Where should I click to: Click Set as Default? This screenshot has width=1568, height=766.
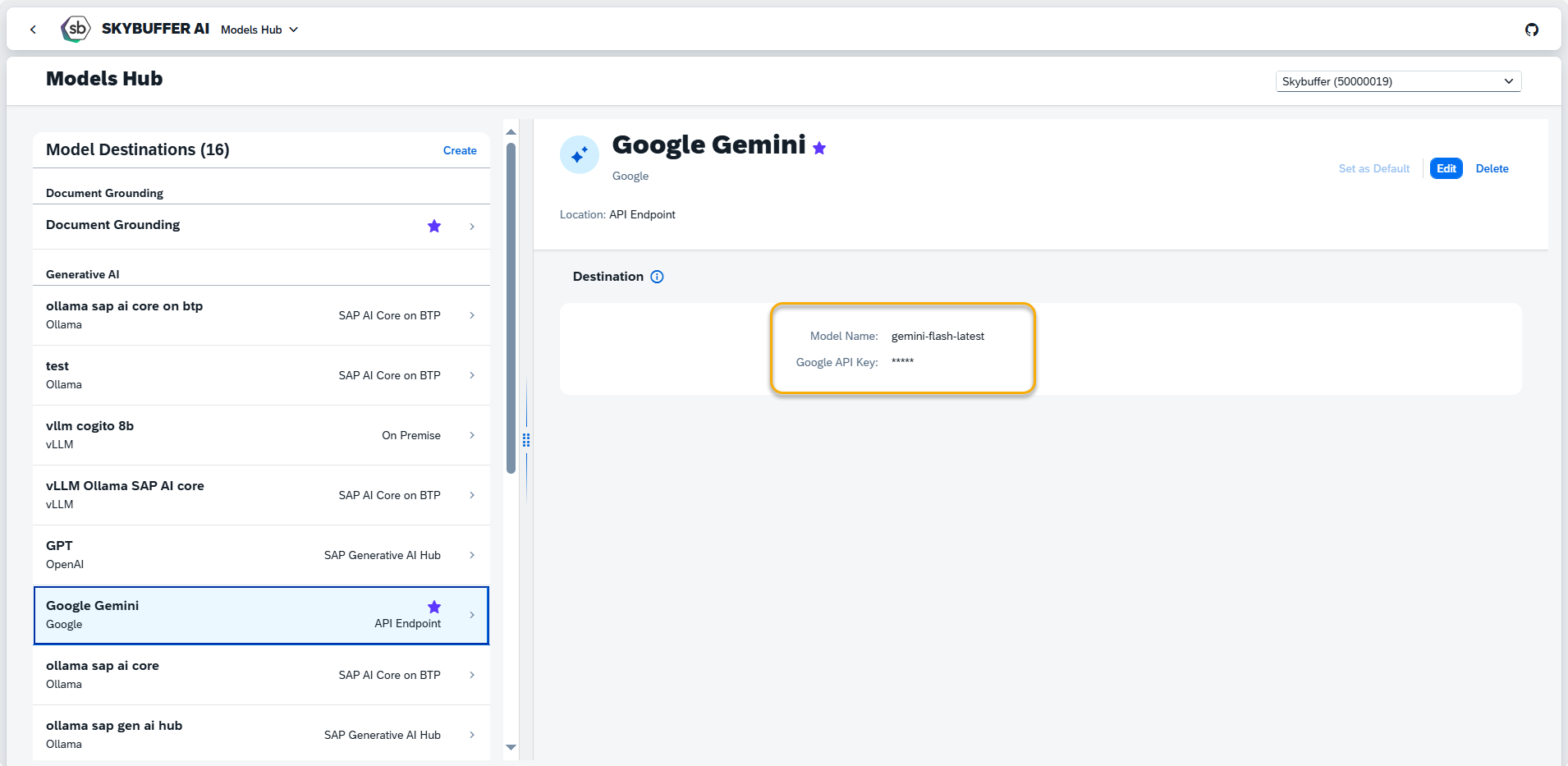coord(1373,168)
